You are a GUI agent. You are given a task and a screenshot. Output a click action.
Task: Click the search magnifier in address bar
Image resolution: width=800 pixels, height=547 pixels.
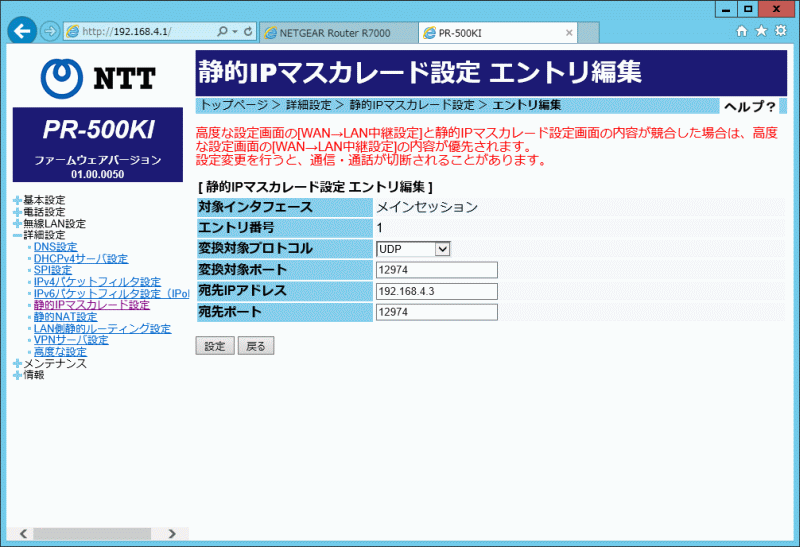[x=222, y=32]
